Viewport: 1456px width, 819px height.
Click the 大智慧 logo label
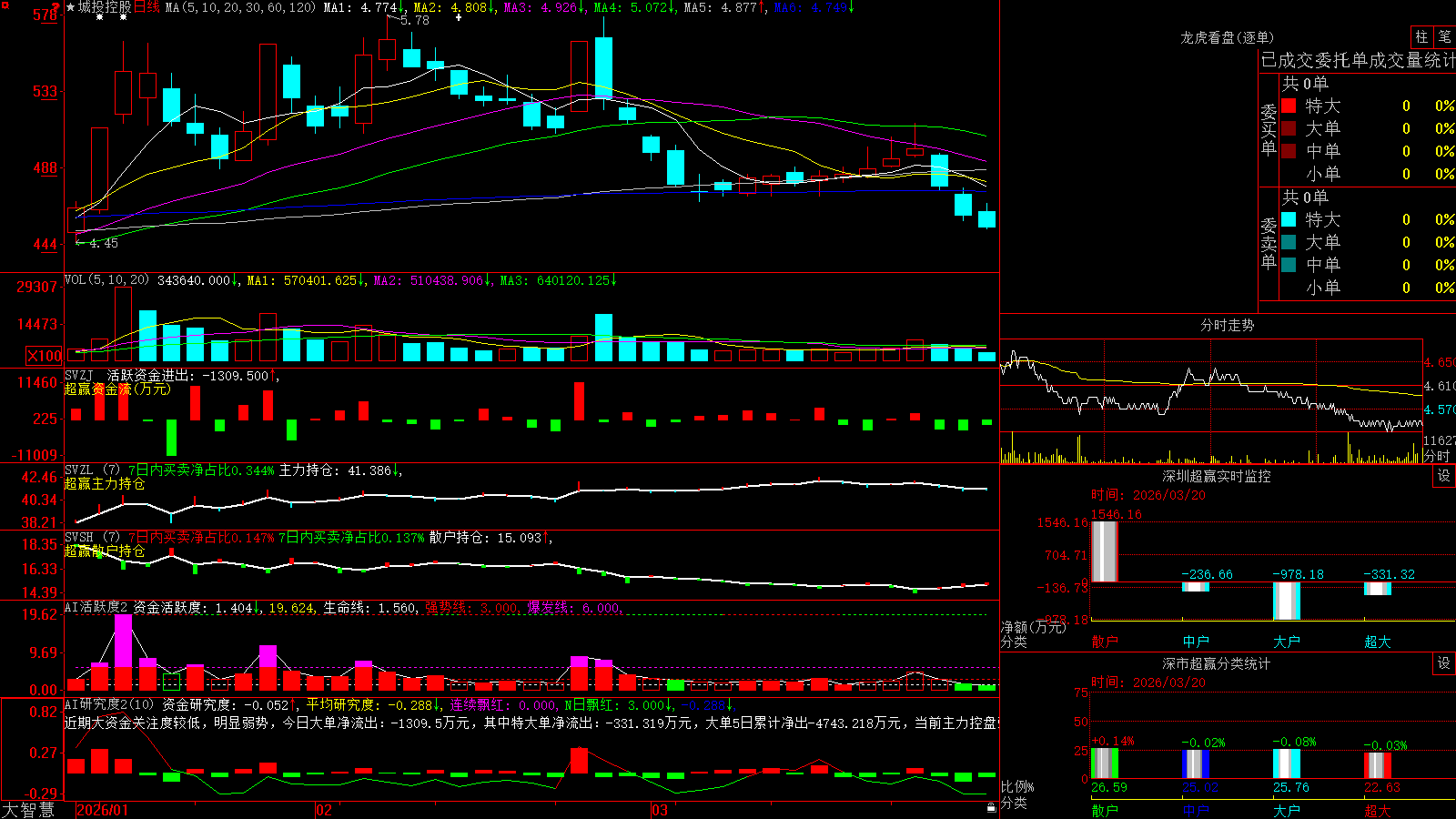point(28,810)
